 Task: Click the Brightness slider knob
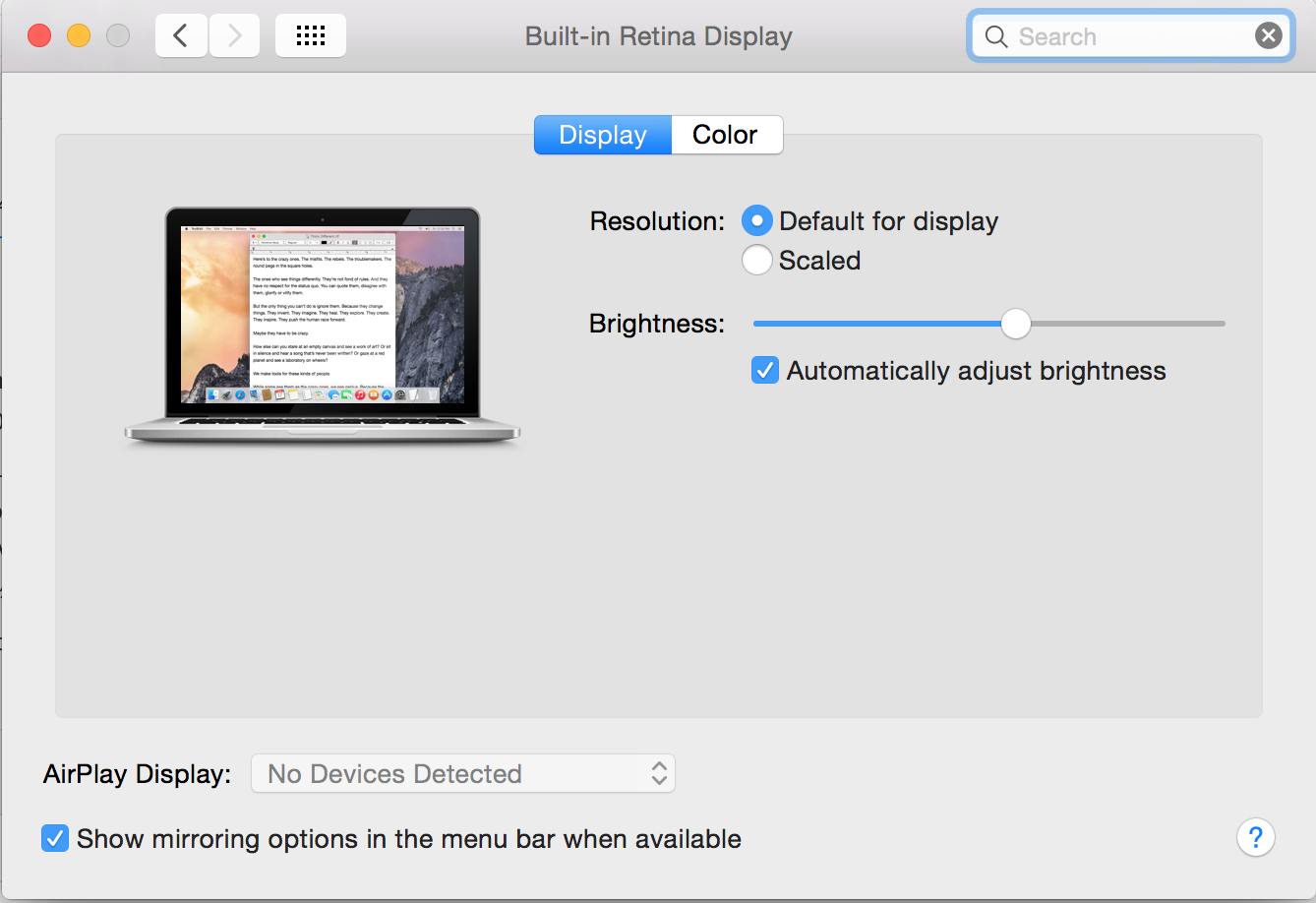(x=1016, y=323)
